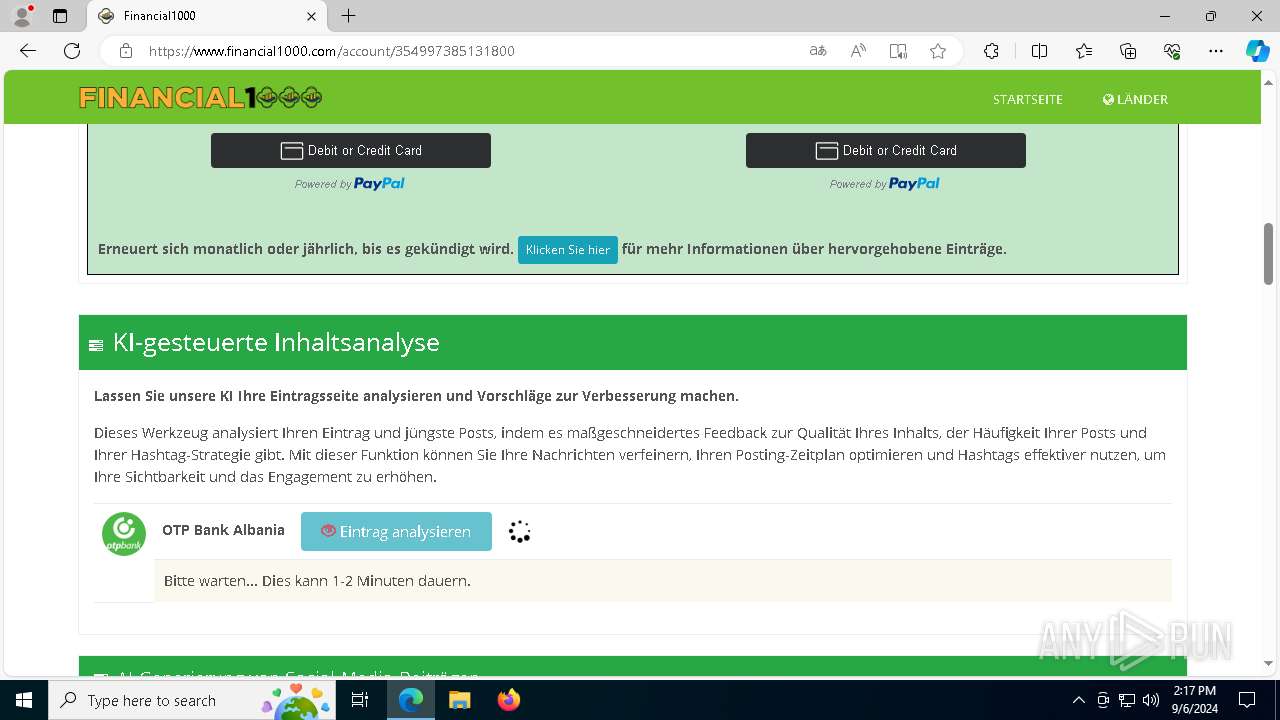Click the scrollbar down arrow

tap(1268, 663)
